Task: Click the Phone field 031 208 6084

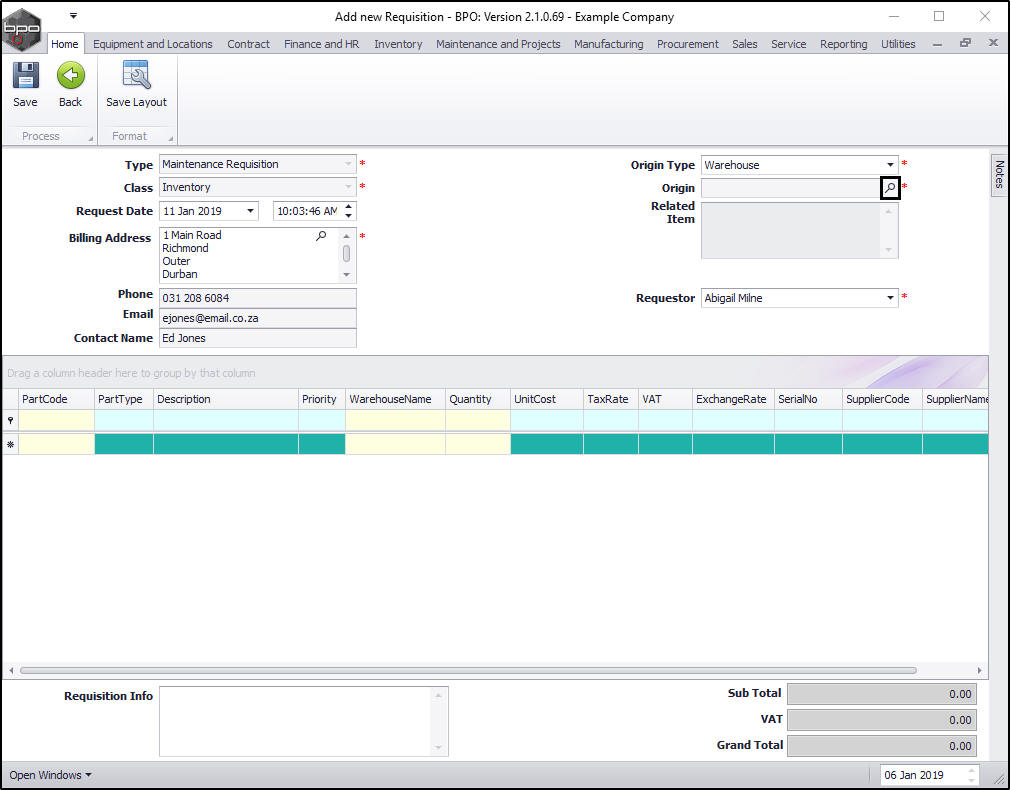Action: pos(258,298)
